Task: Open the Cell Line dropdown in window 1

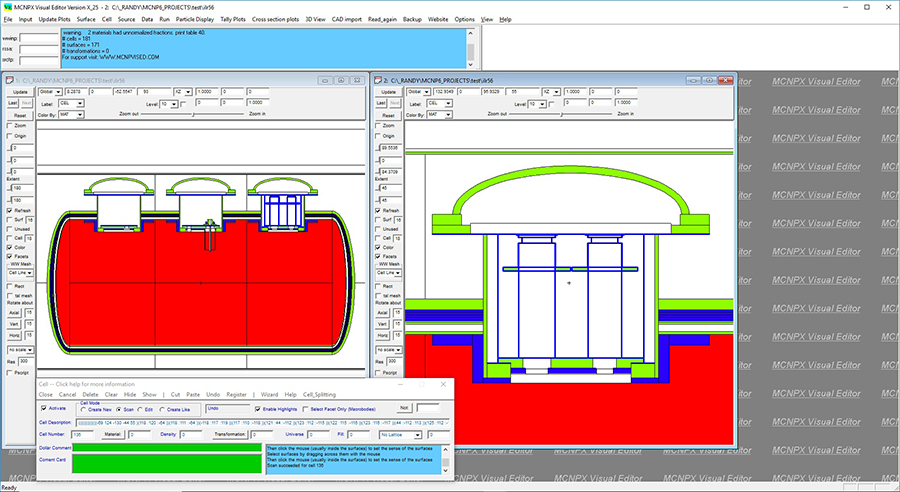Action: point(29,273)
